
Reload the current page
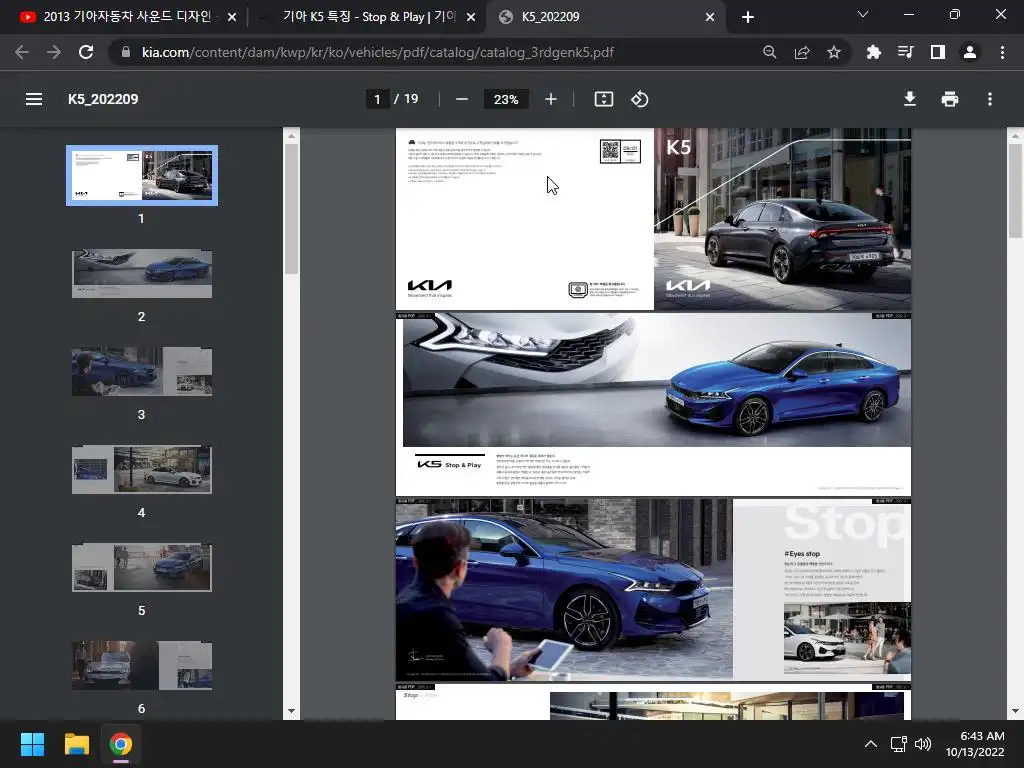tap(86, 52)
